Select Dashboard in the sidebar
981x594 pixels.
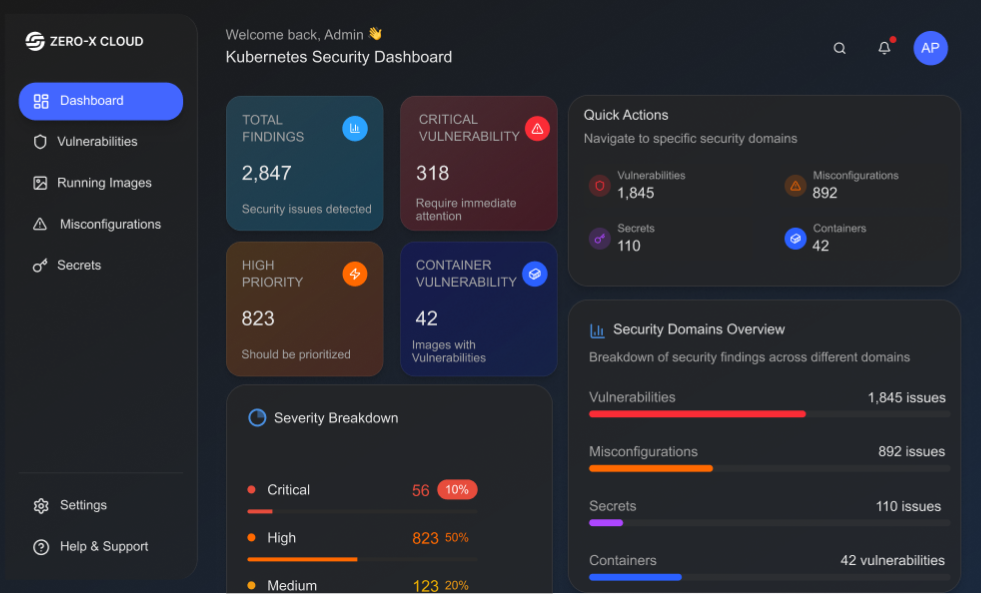101,101
